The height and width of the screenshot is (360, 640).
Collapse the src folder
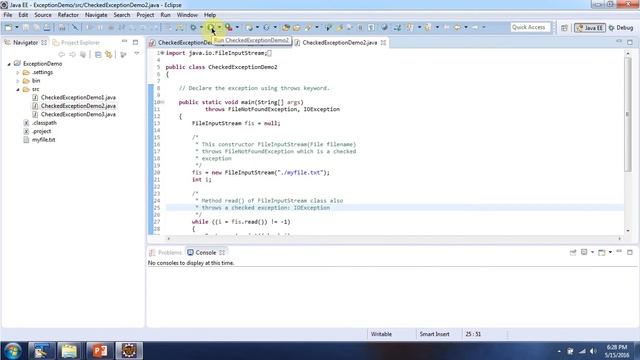(x=18, y=89)
